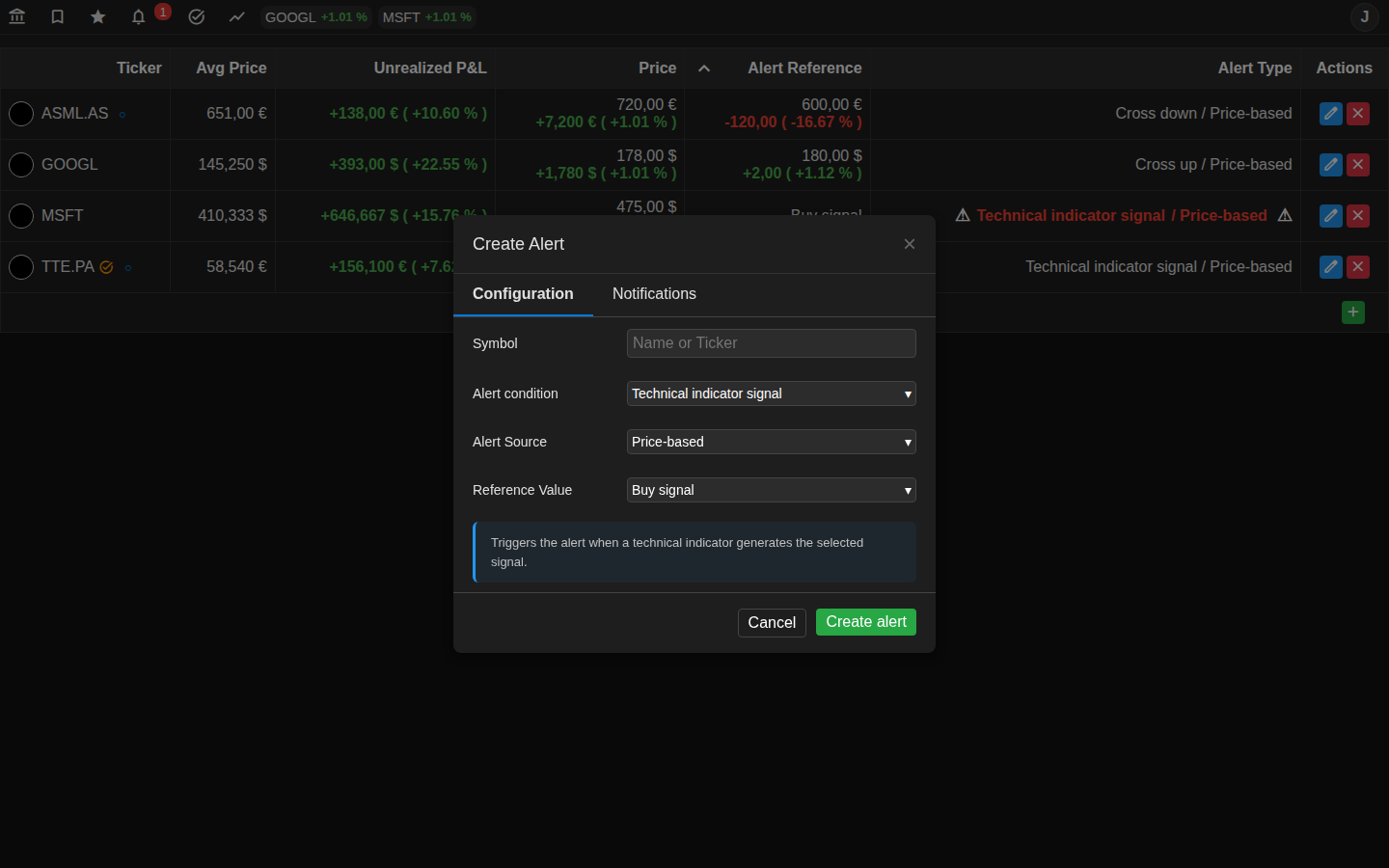This screenshot has height=868, width=1389.
Task: Open the bookmark icon in top bar
Action: click(x=58, y=16)
